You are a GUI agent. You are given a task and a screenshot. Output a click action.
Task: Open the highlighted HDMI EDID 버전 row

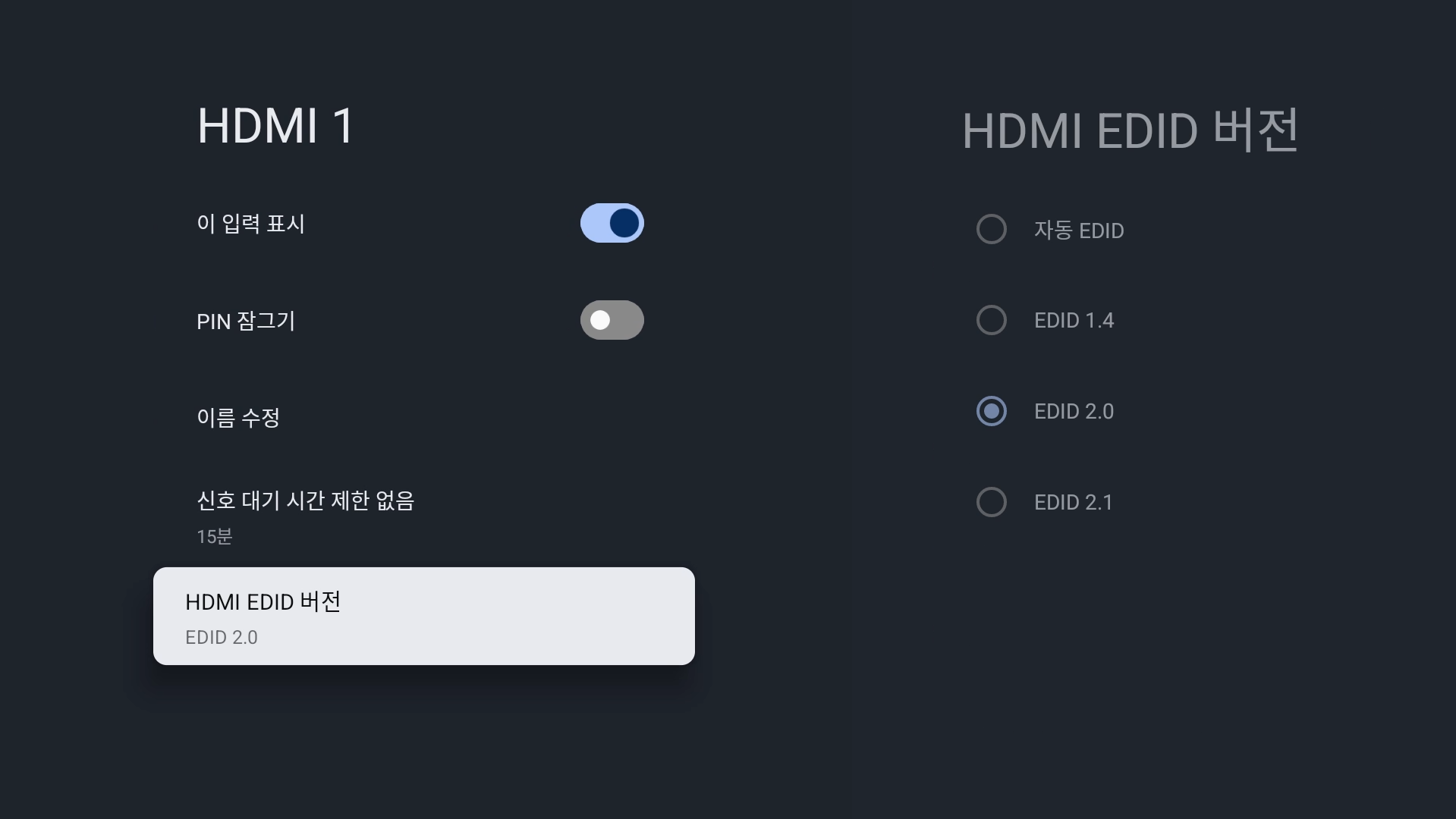pos(423,616)
